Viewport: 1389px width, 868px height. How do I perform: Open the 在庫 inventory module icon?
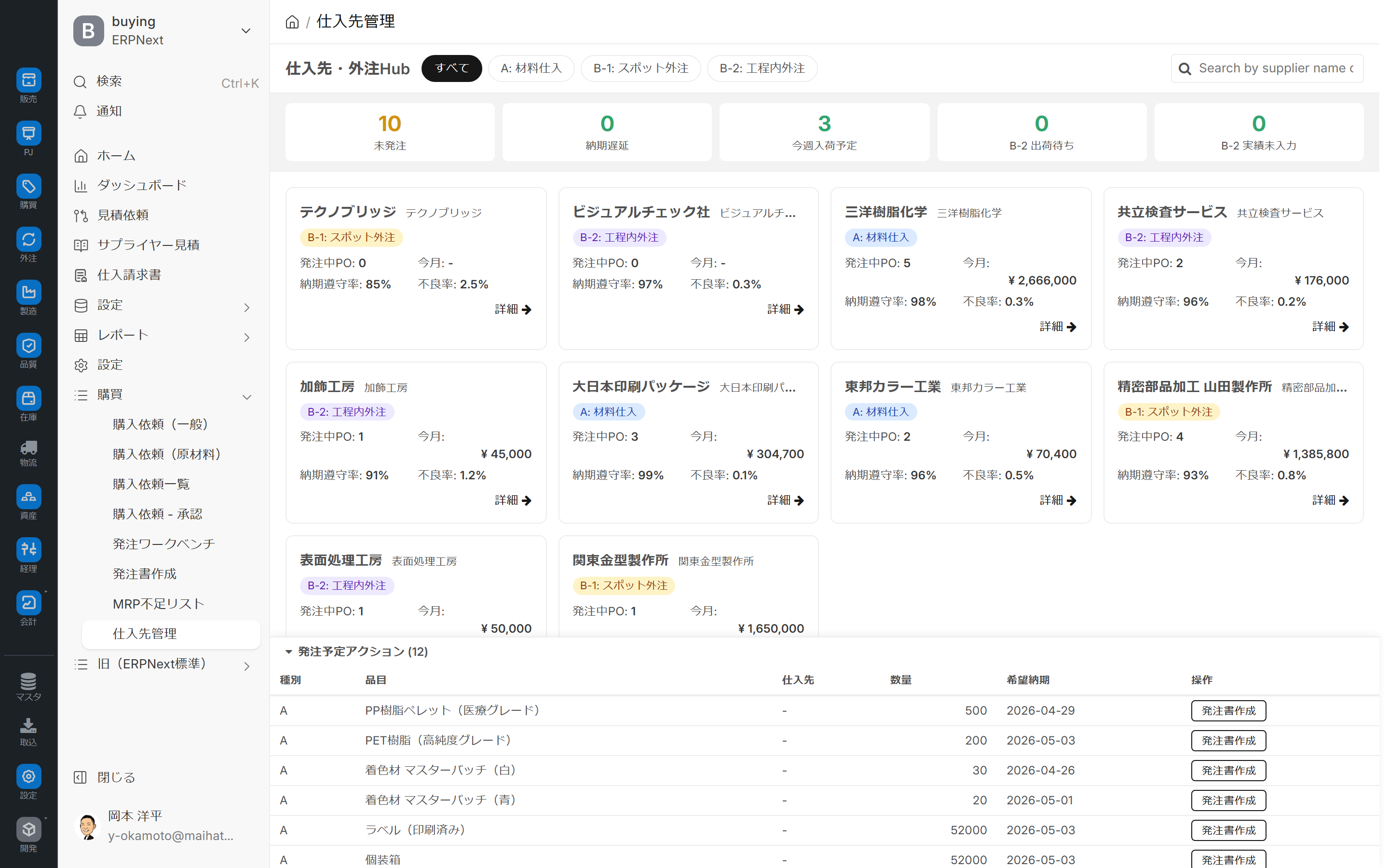(28, 398)
